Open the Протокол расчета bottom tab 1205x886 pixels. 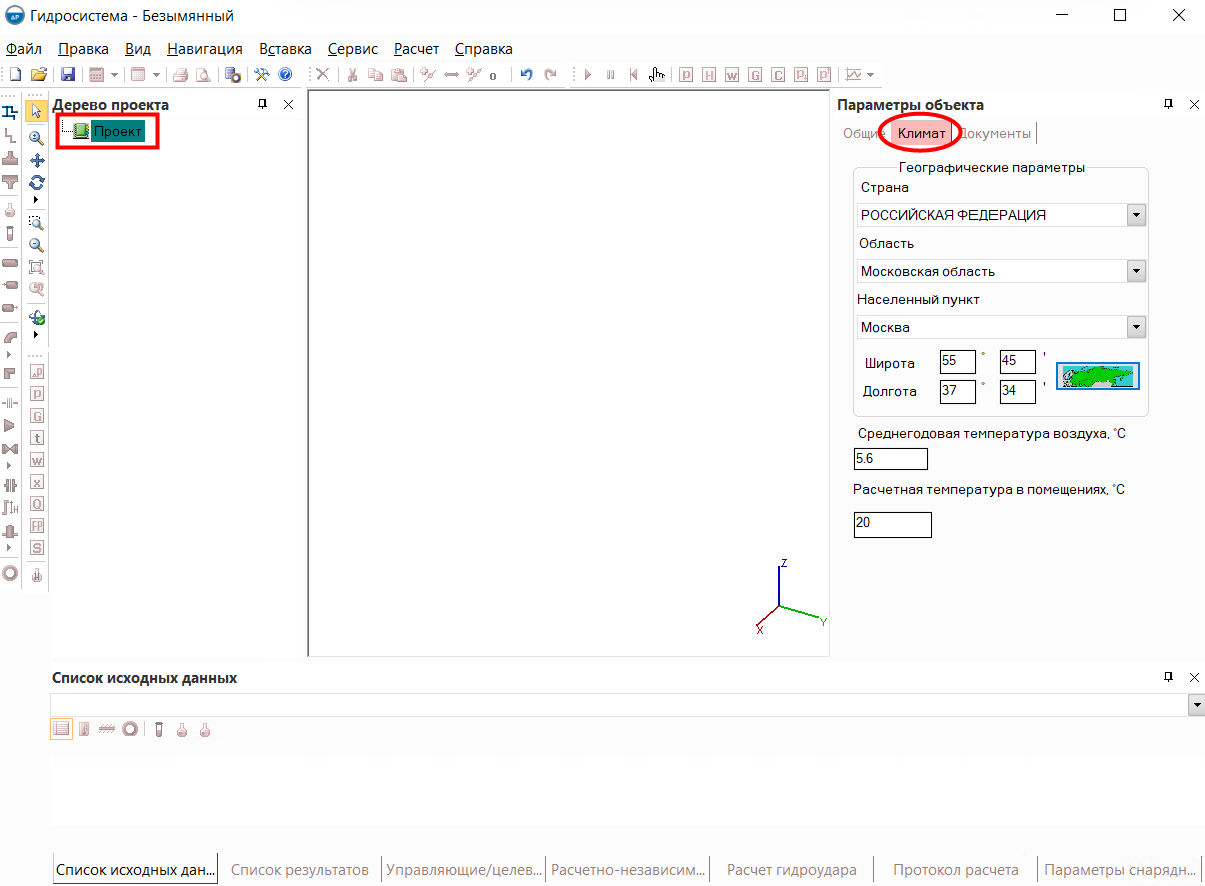click(955, 870)
